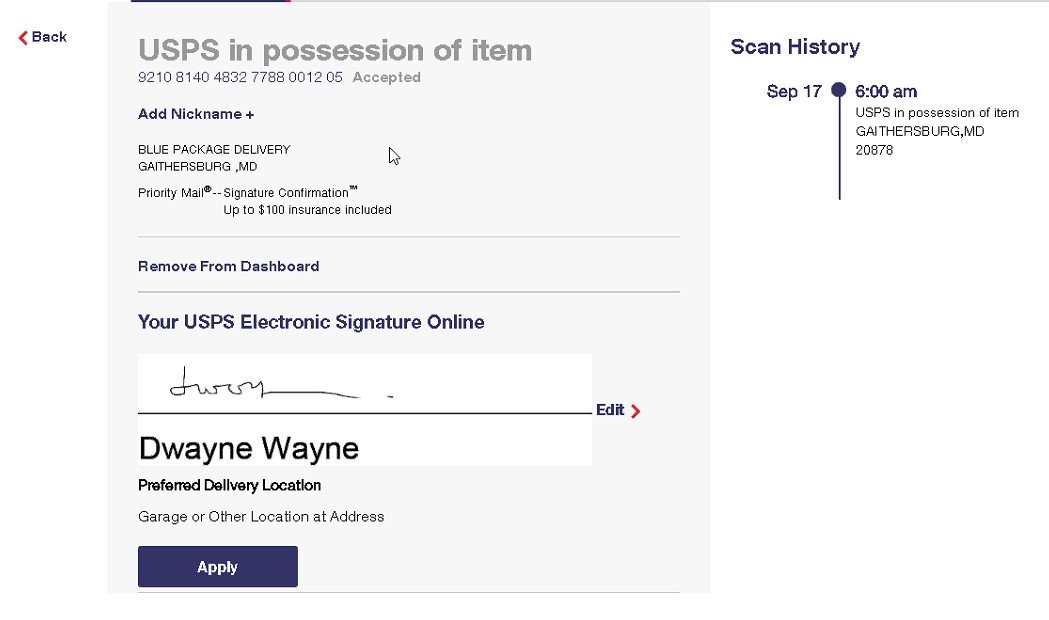Click the 6:00 am scan history entry

pos(886,92)
